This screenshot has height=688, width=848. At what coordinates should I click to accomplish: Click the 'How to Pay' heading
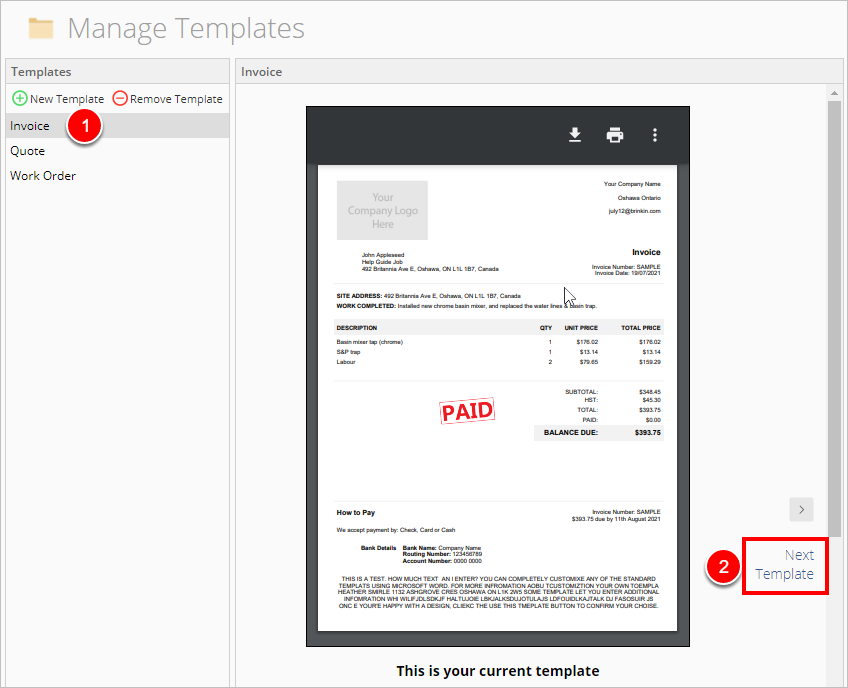coord(356,512)
